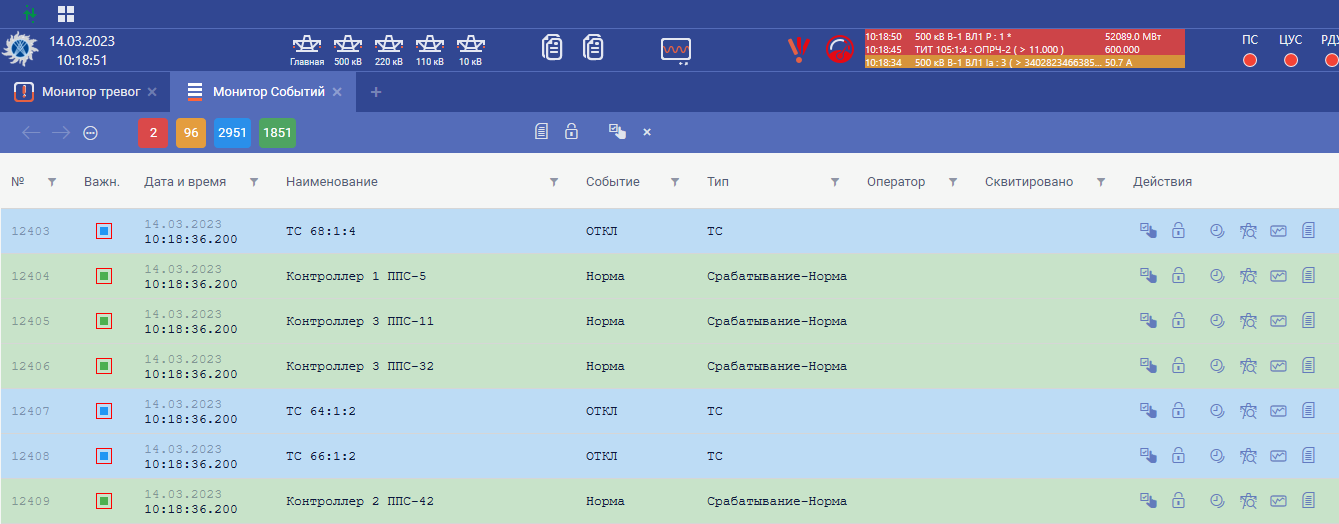Click the lock icon in row 12404
This screenshot has height=524, width=1339.
1178,276
